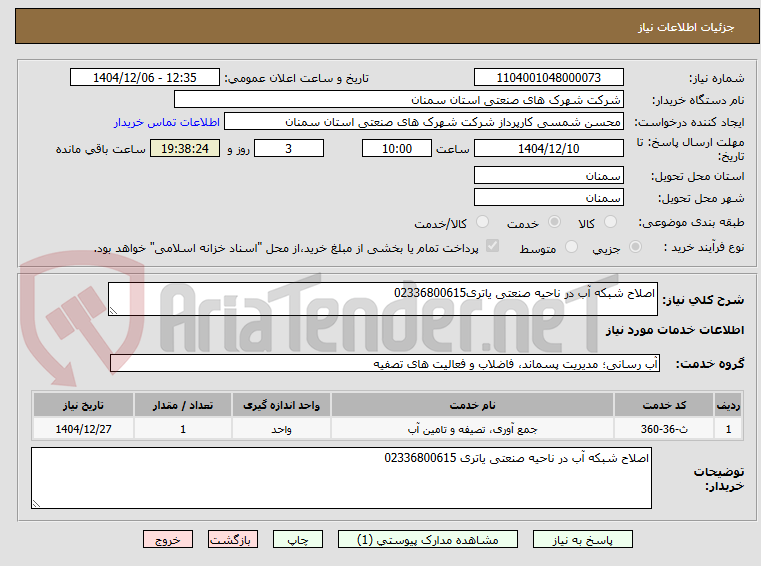Click the طبقه بندی موضوعی label
761x566 pixels.
tap(691, 222)
